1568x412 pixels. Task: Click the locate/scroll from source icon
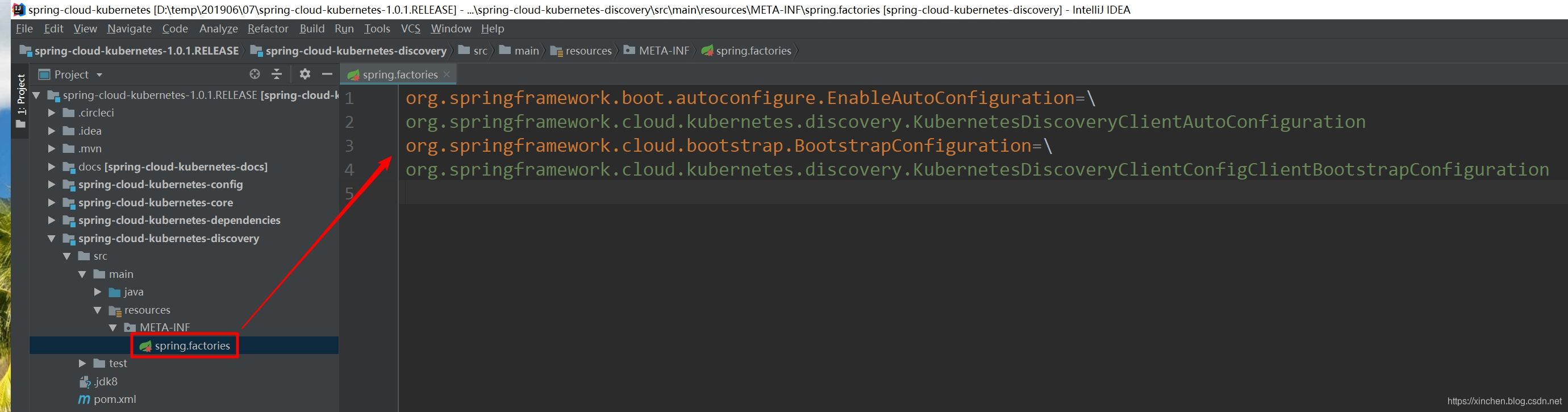pyautogui.click(x=255, y=74)
